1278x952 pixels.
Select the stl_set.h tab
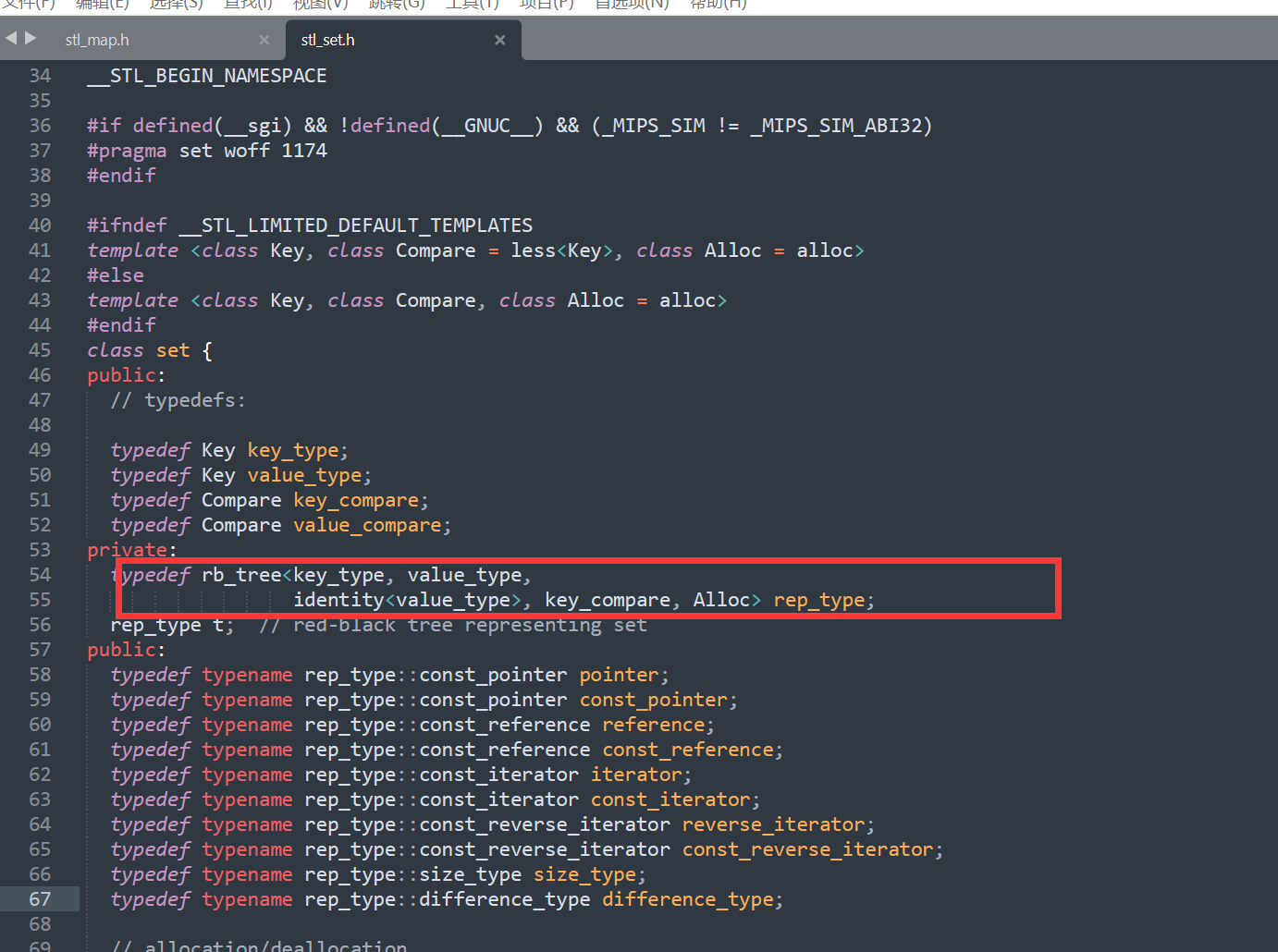[x=327, y=40]
